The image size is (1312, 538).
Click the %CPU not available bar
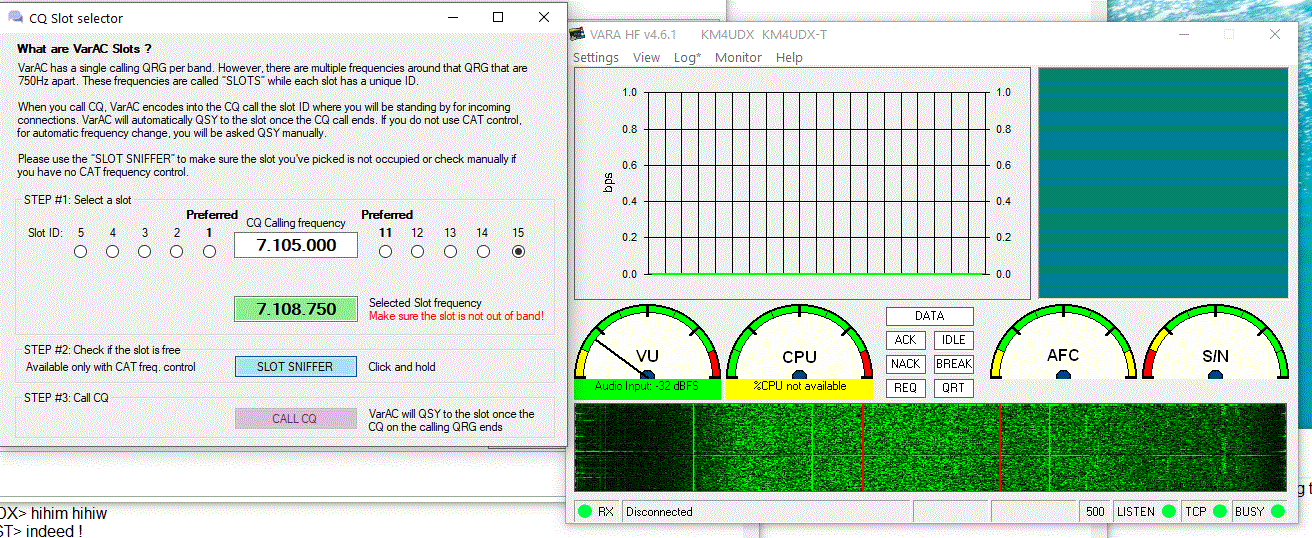coord(799,389)
